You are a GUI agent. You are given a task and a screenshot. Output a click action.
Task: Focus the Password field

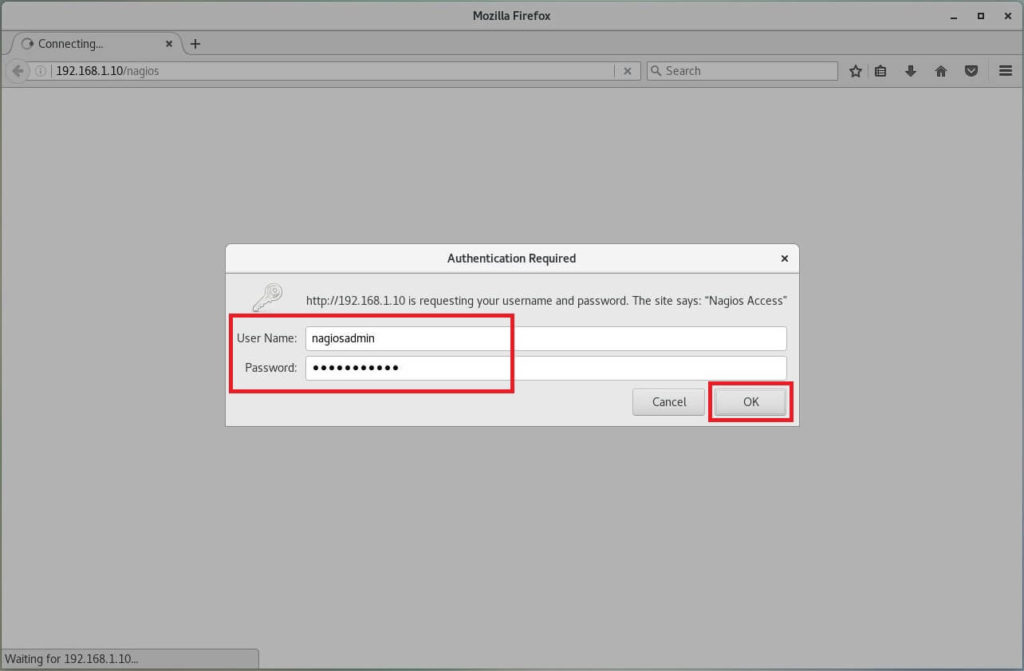pos(545,368)
